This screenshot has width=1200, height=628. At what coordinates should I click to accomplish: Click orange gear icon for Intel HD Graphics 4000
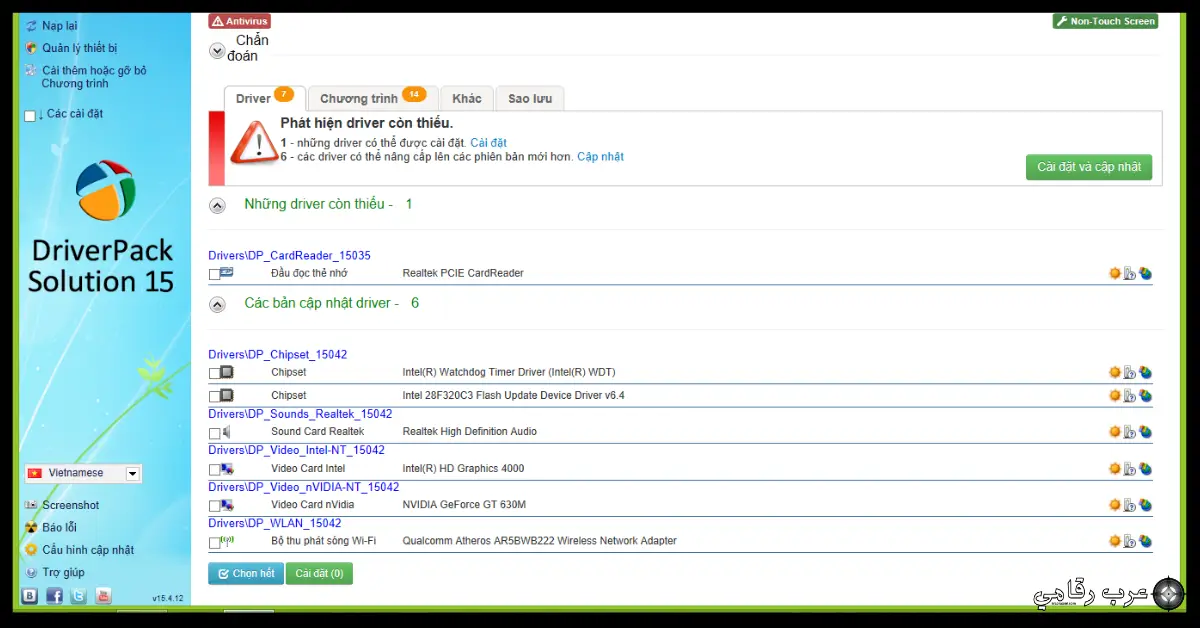coord(1115,468)
